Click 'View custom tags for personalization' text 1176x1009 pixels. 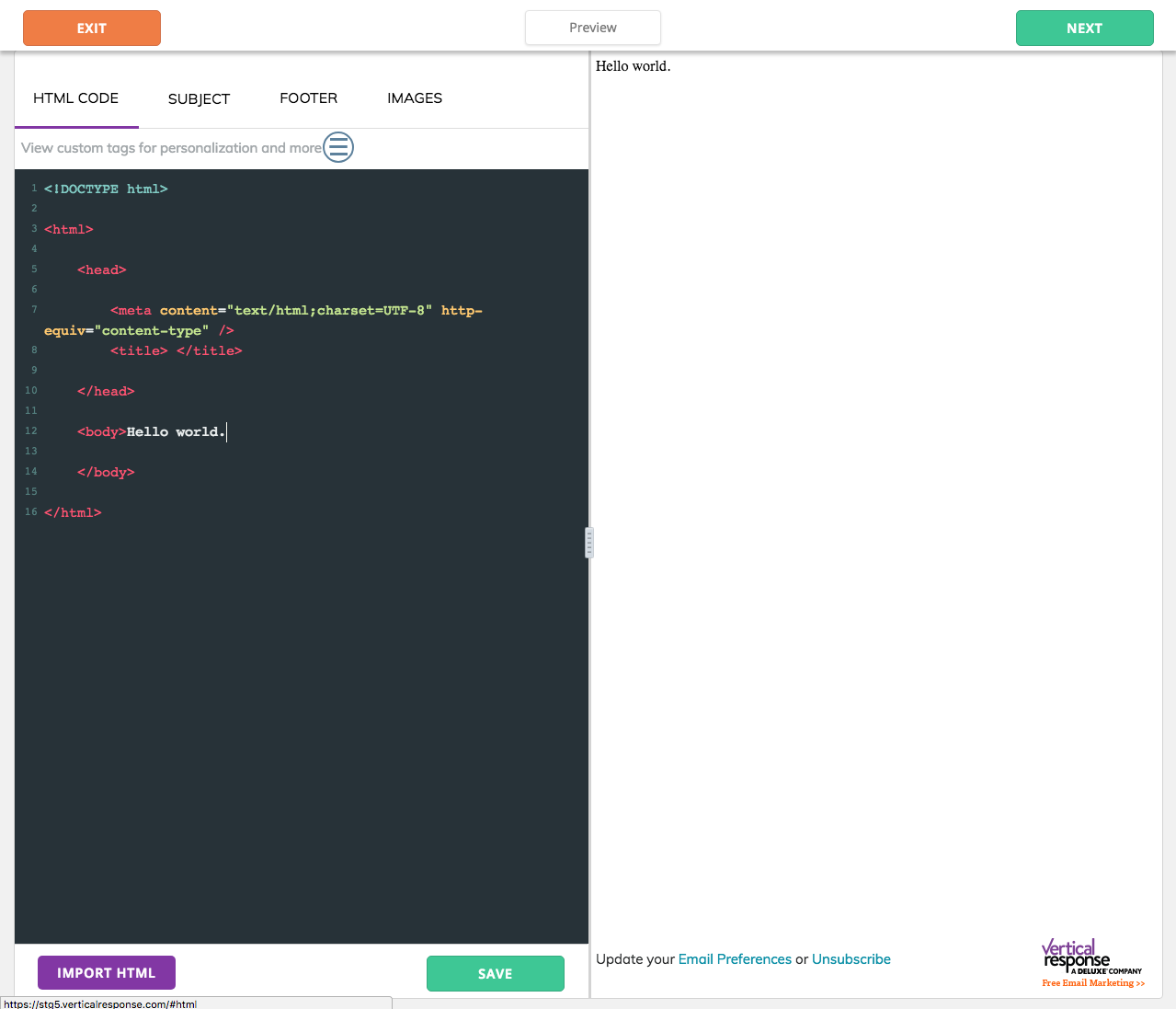pyautogui.click(x=172, y=148)
